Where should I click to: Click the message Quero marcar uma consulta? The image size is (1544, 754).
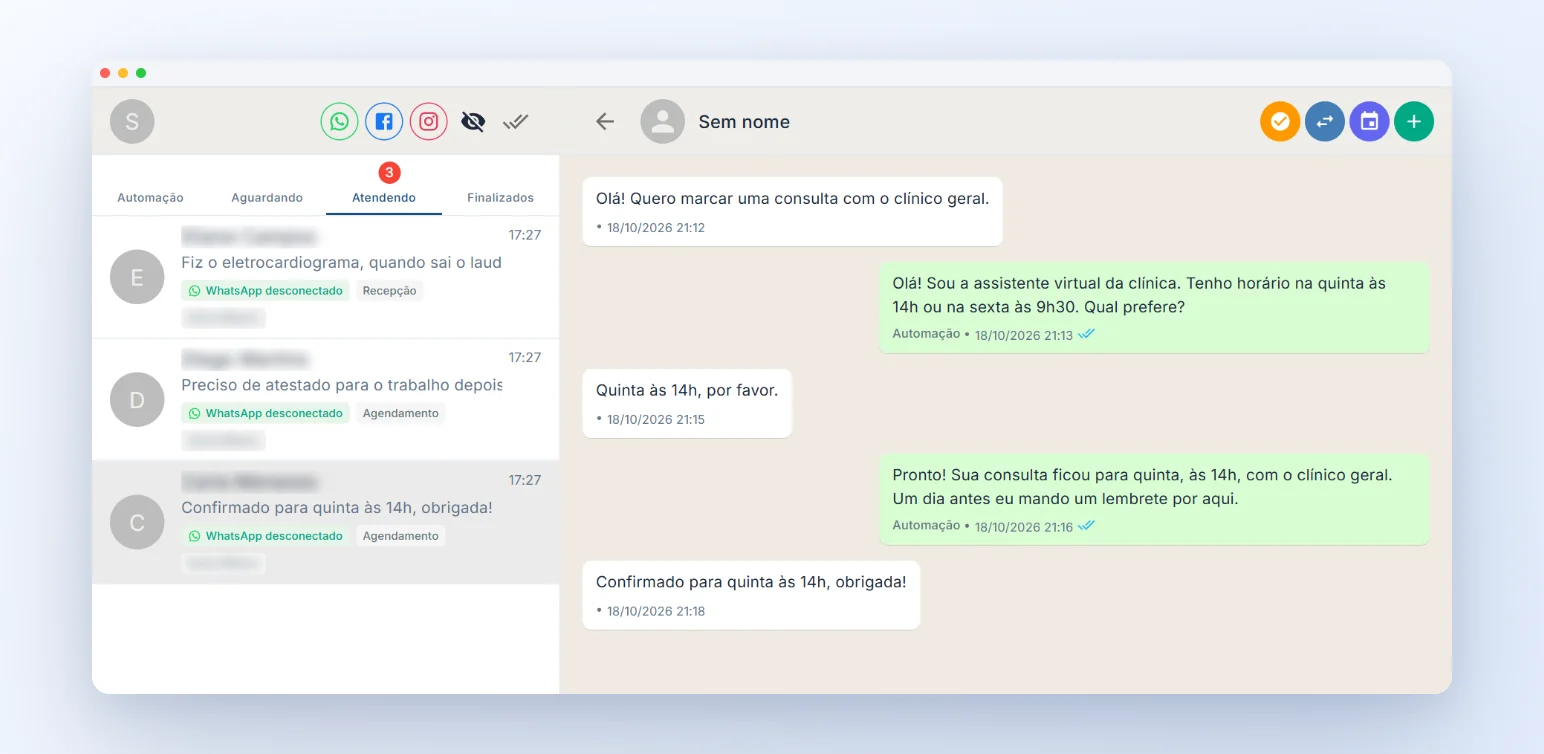tap(792, 211)
